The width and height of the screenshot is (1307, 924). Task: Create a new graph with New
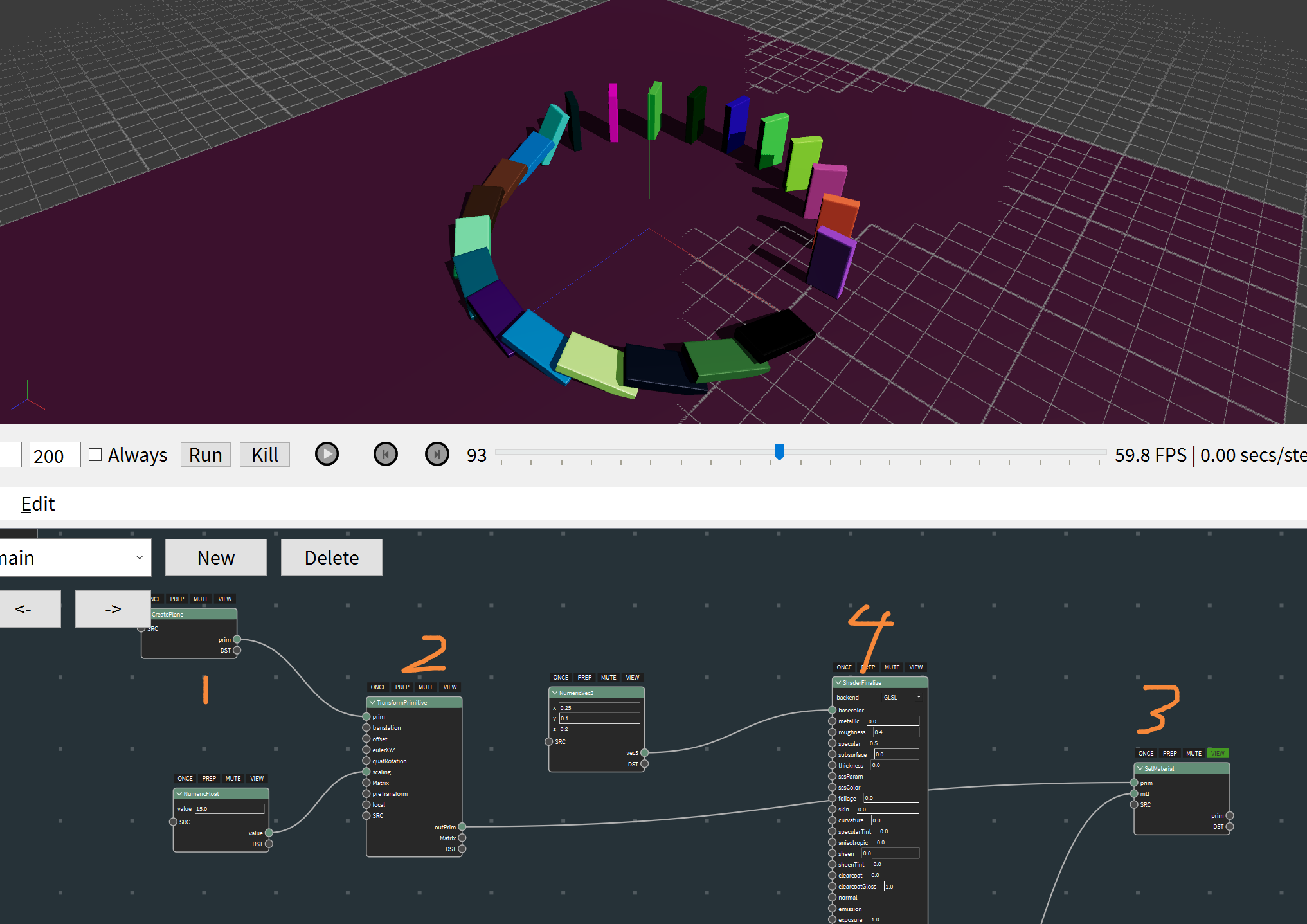(216, 557)
